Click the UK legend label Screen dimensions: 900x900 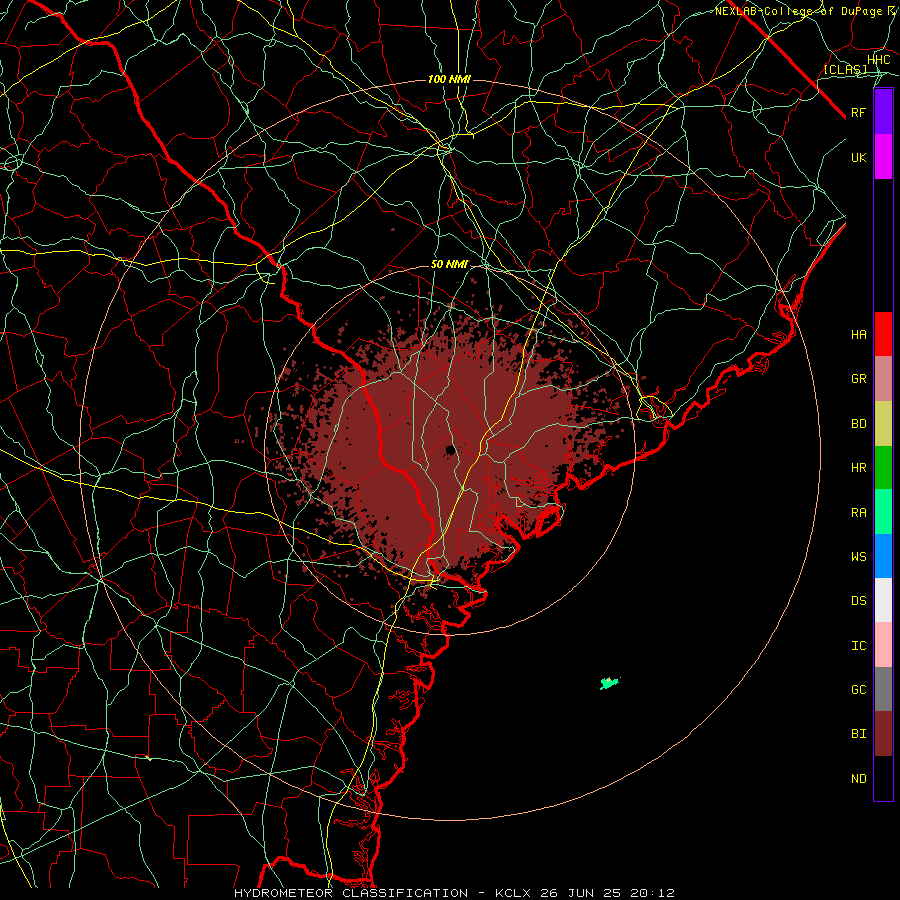858,157
